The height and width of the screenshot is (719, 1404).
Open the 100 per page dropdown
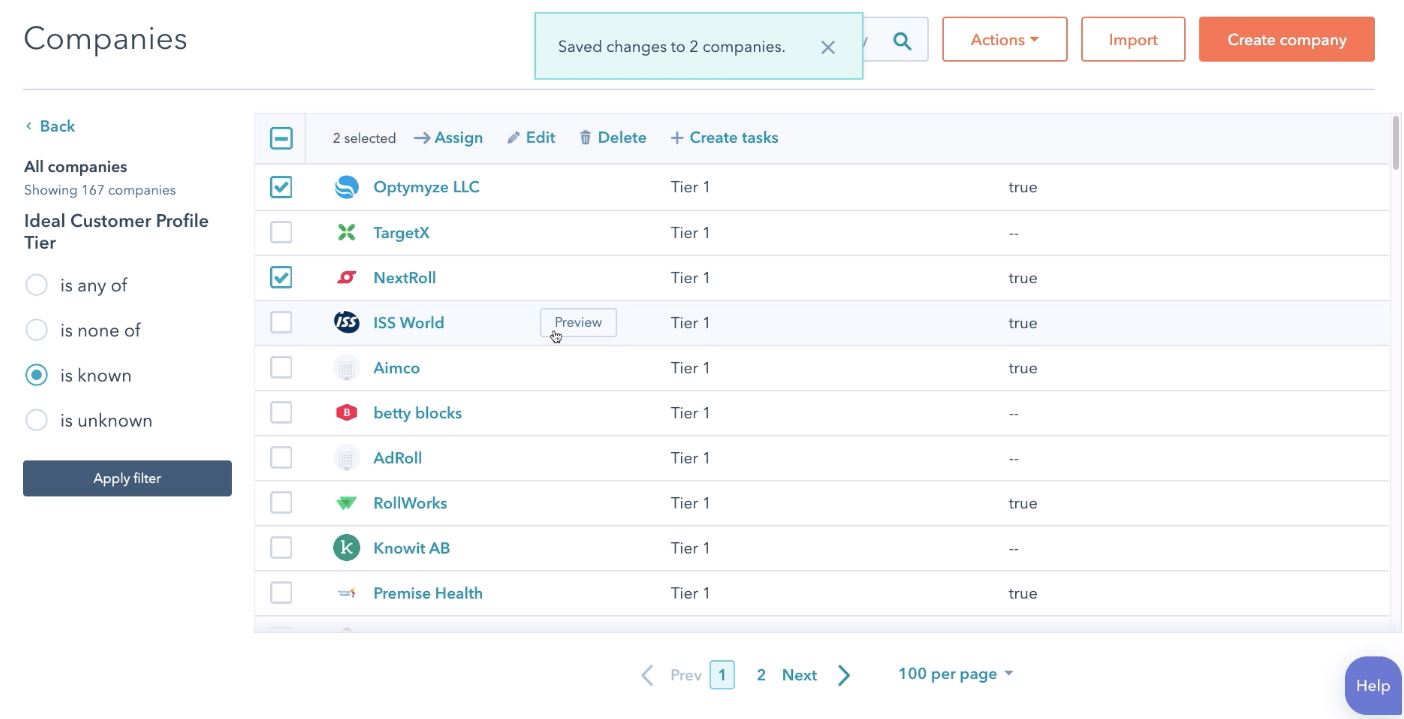955,673
